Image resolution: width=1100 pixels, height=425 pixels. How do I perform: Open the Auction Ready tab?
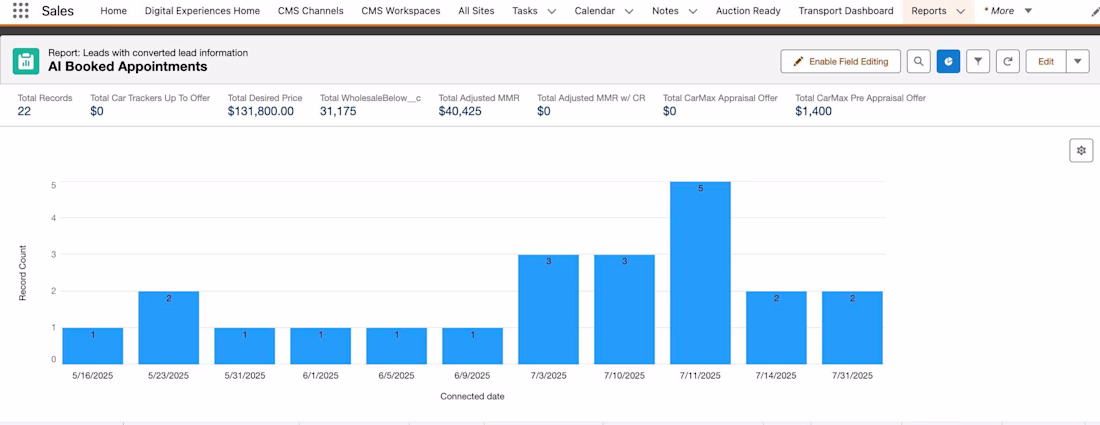[748, 11]
